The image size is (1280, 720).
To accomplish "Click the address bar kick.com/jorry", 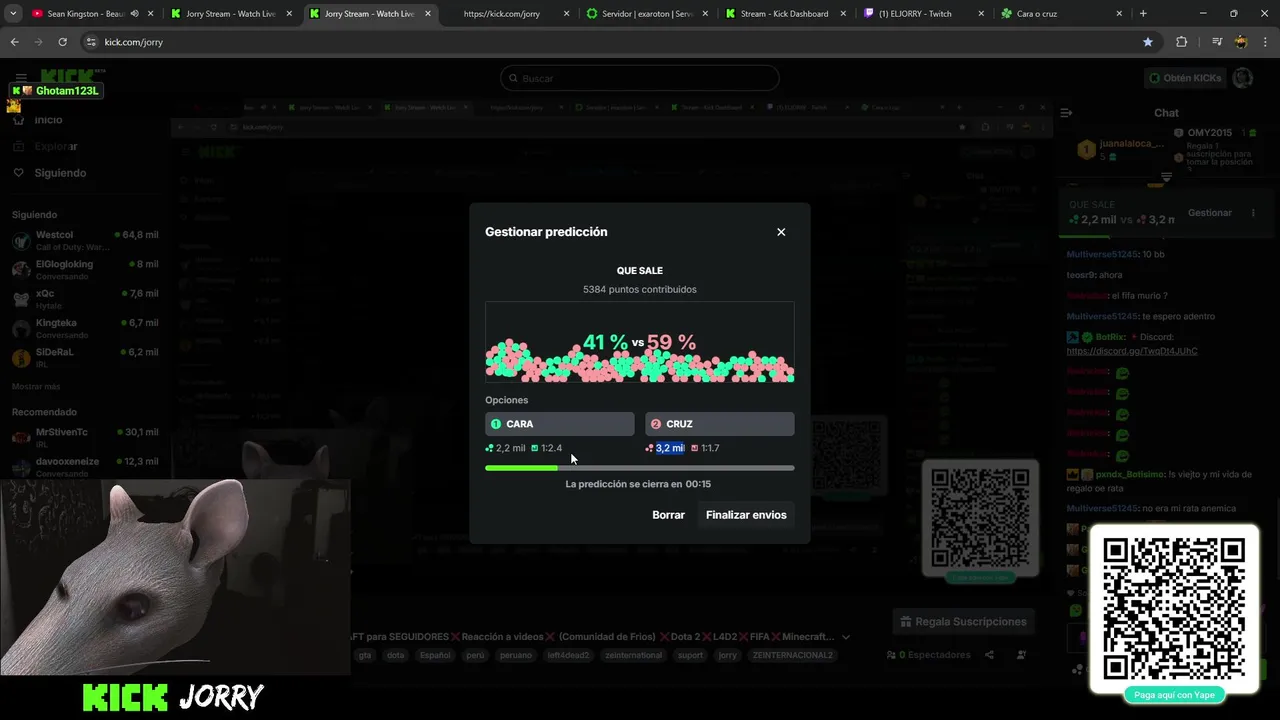I will click(134, 42).
